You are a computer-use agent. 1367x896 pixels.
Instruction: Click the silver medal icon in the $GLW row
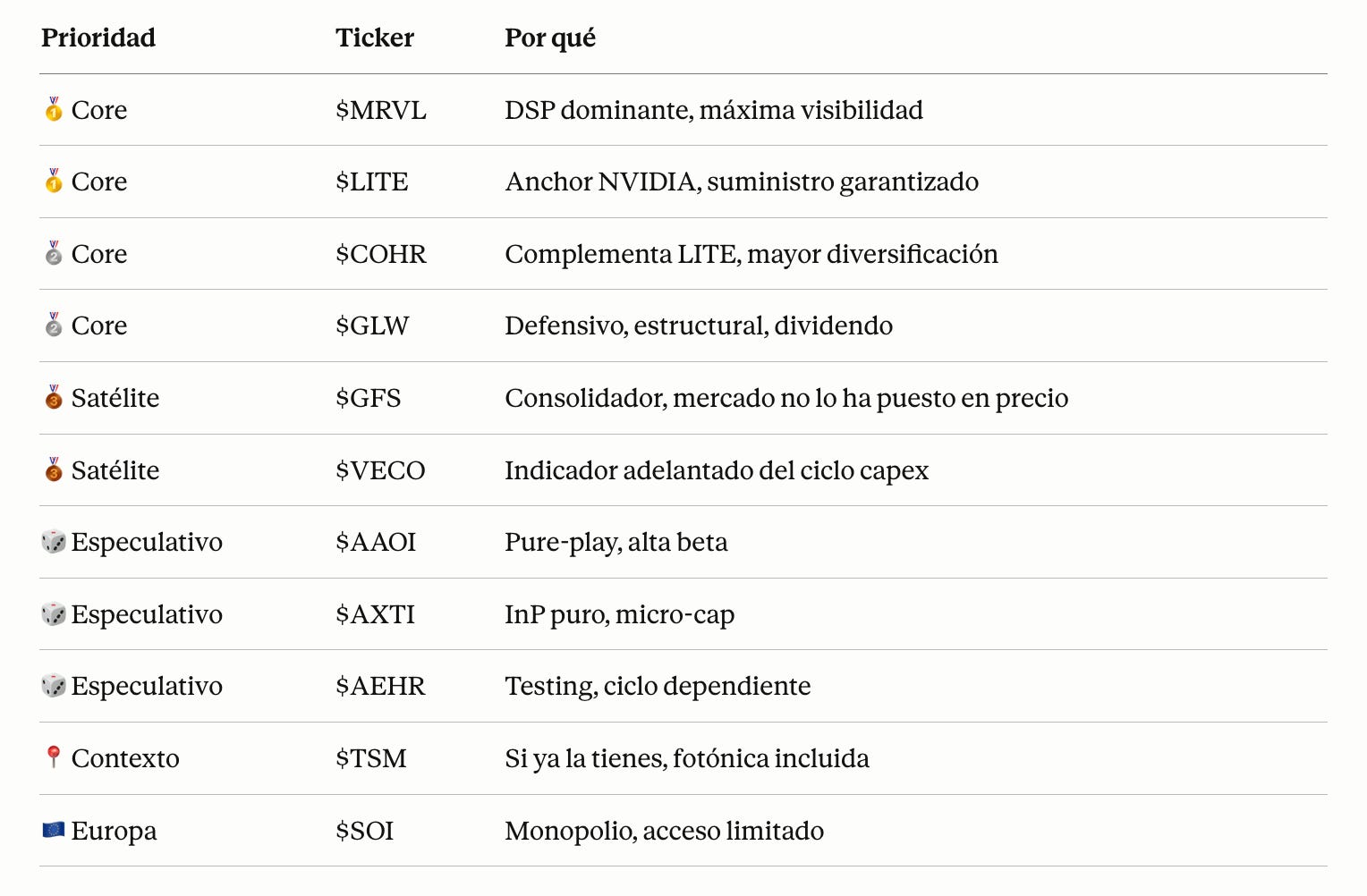coord(54,325)
